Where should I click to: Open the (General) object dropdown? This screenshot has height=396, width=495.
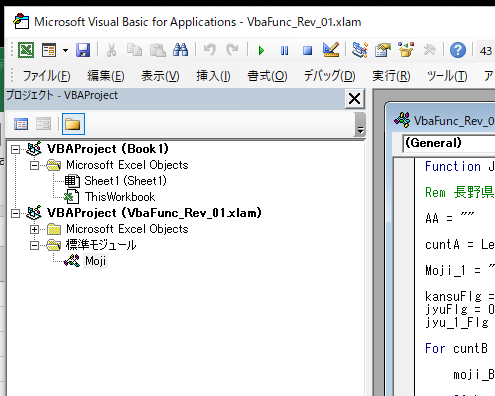point(449,143)
